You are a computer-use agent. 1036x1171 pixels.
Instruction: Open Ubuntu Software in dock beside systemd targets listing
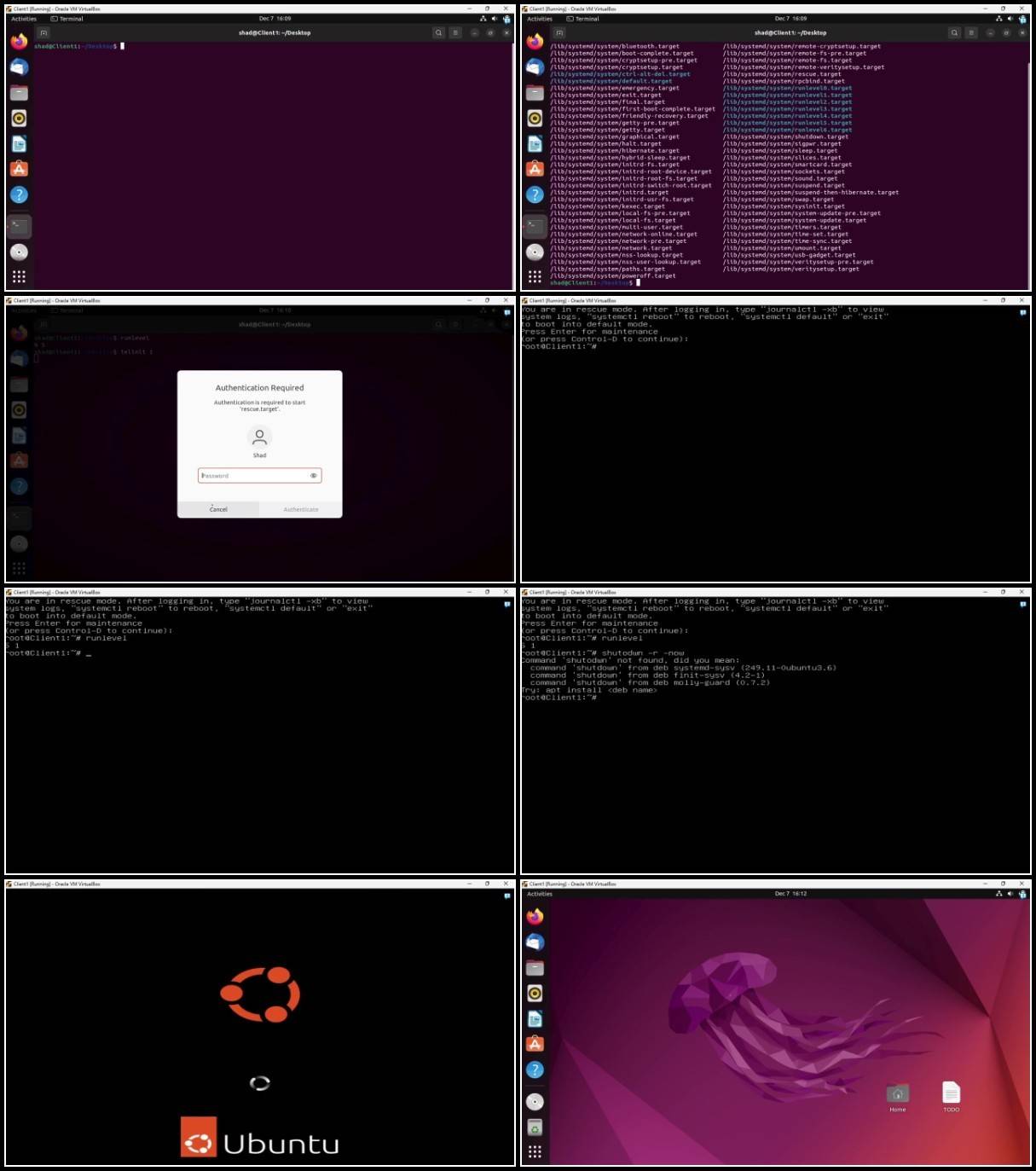(535, 169)
